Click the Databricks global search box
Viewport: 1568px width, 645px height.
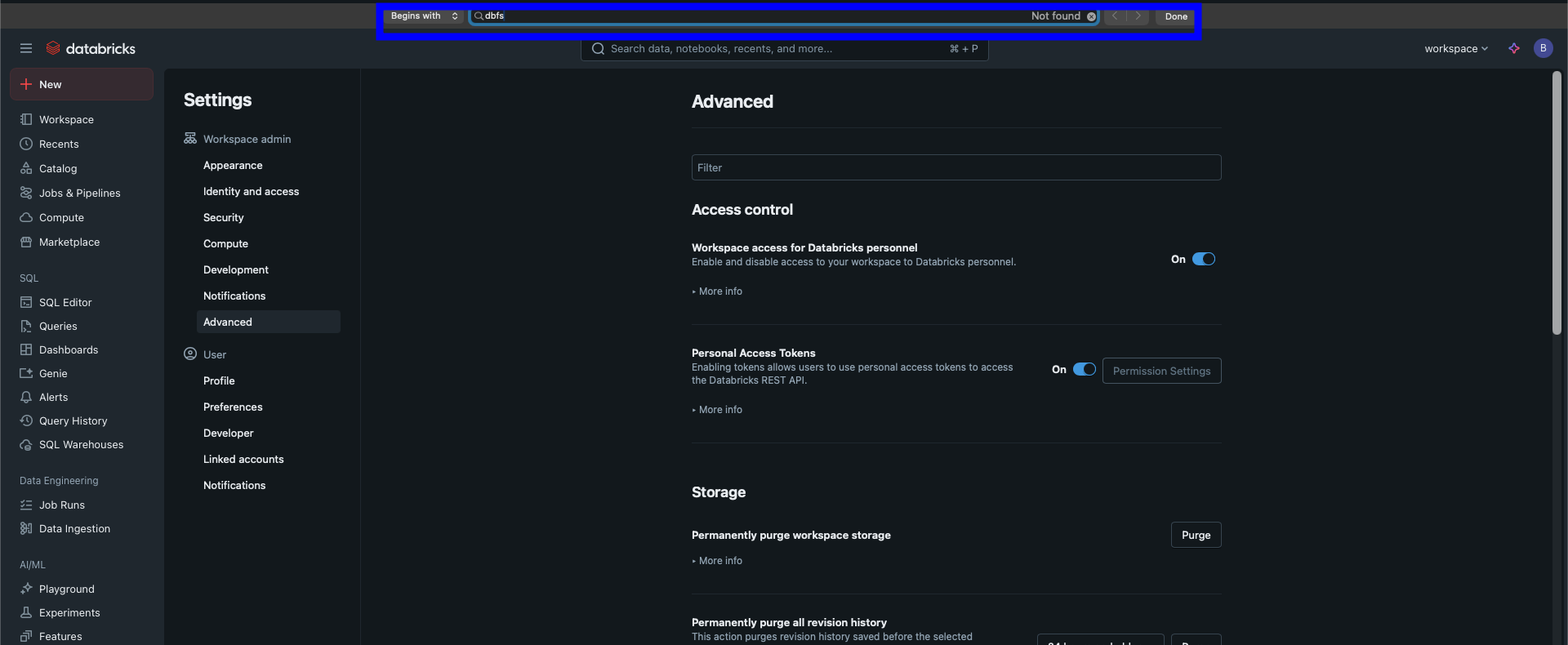click(784, 49)
